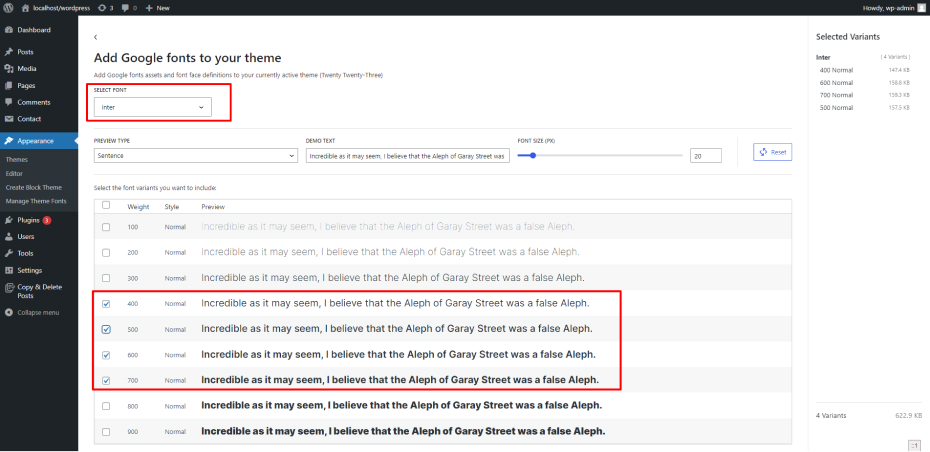Click the 500 Normal selected variant entry
Image resolution: width=930 pixels, height=452 pixels.
coord(836,107)
